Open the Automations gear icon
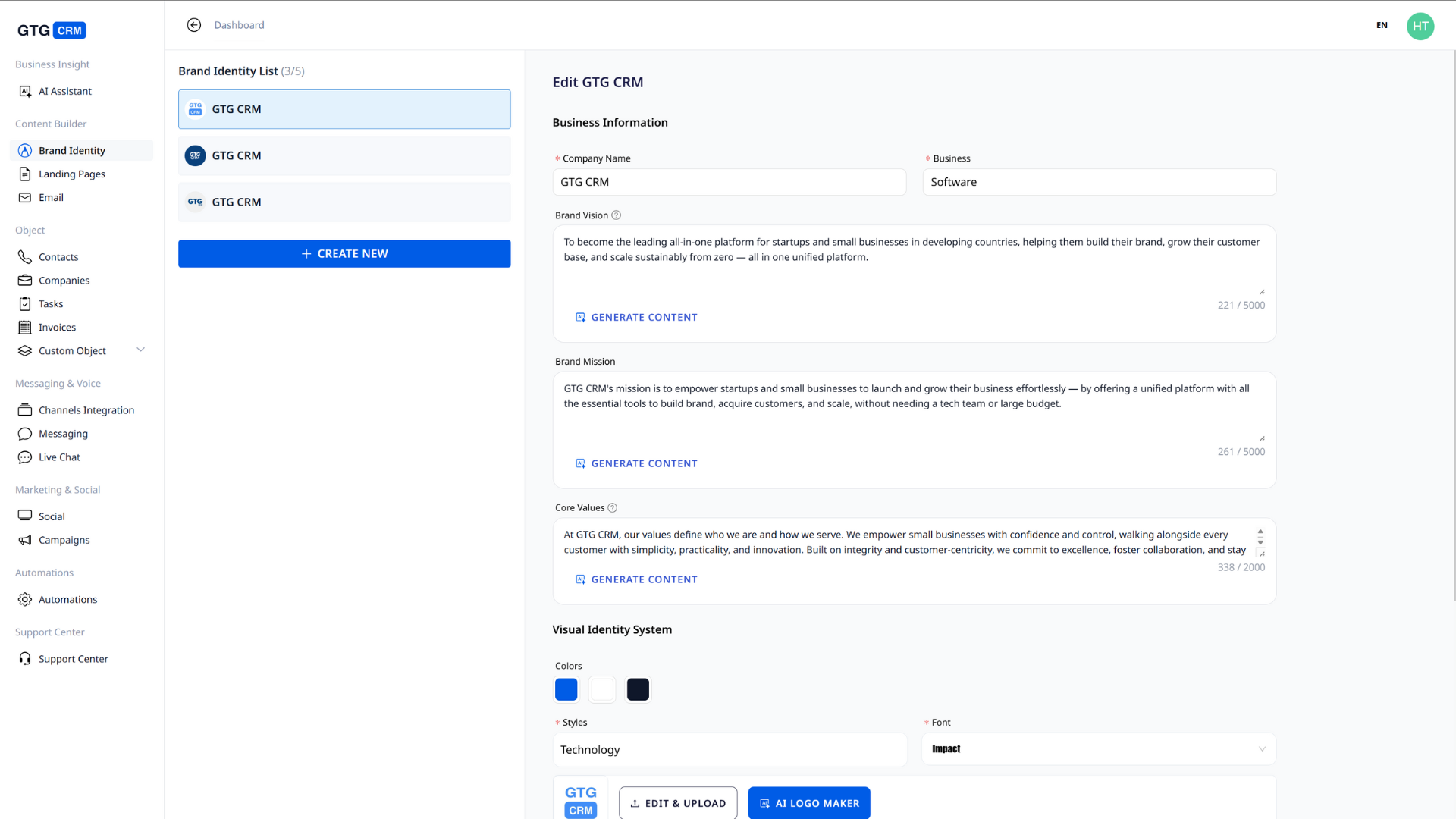This screenshot has width=1456, height=819. 25,600
